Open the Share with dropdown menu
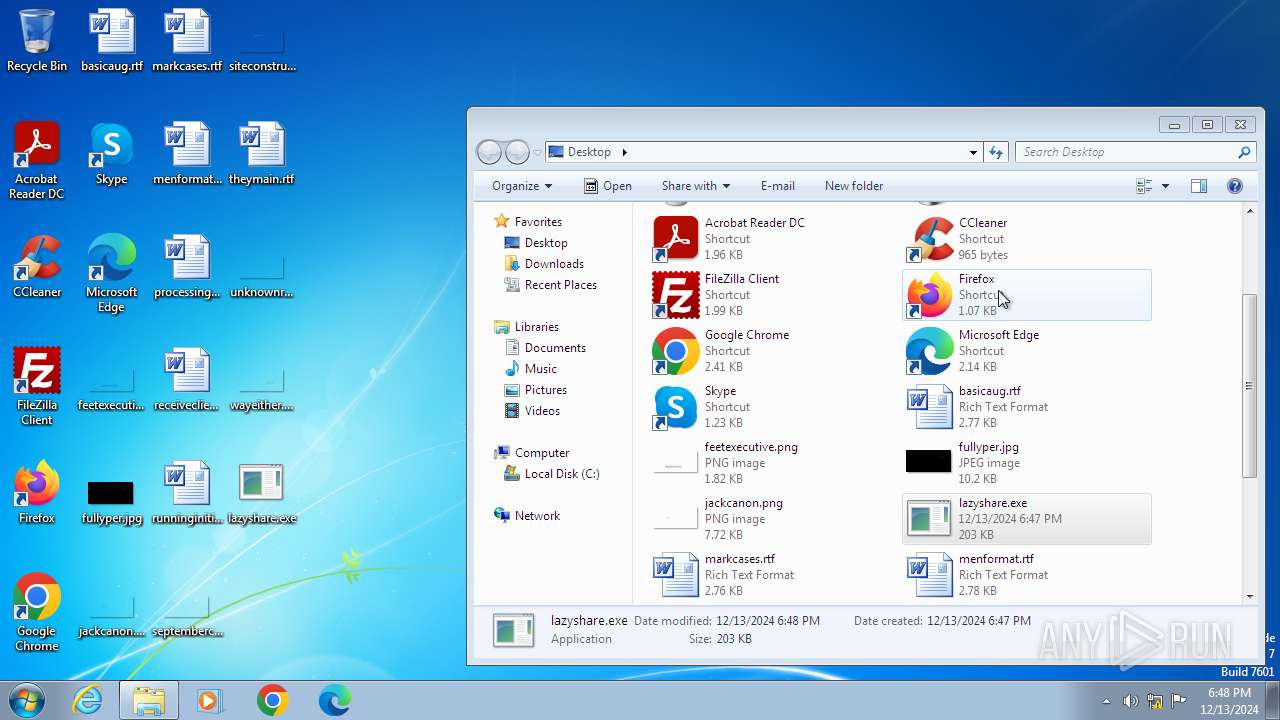 pyautogui.click(x=696, y=186)
